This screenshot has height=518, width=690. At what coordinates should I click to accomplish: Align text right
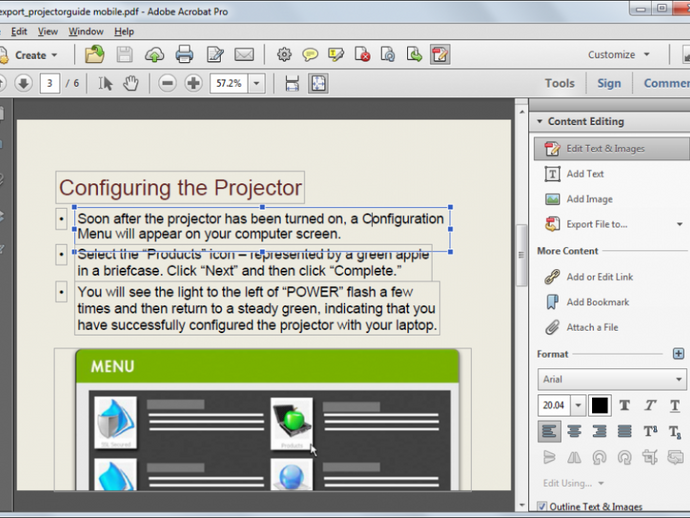(599, 431)
